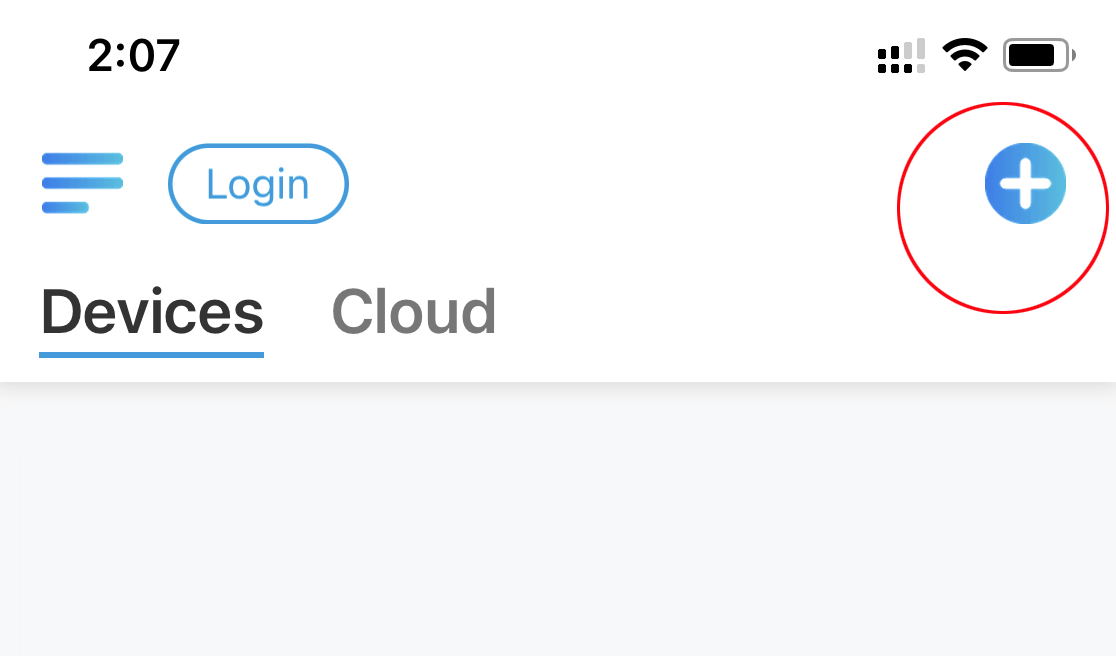Click the empty device list area
The height and width of the screenshot is (656, 1116).
coord(558,519)
